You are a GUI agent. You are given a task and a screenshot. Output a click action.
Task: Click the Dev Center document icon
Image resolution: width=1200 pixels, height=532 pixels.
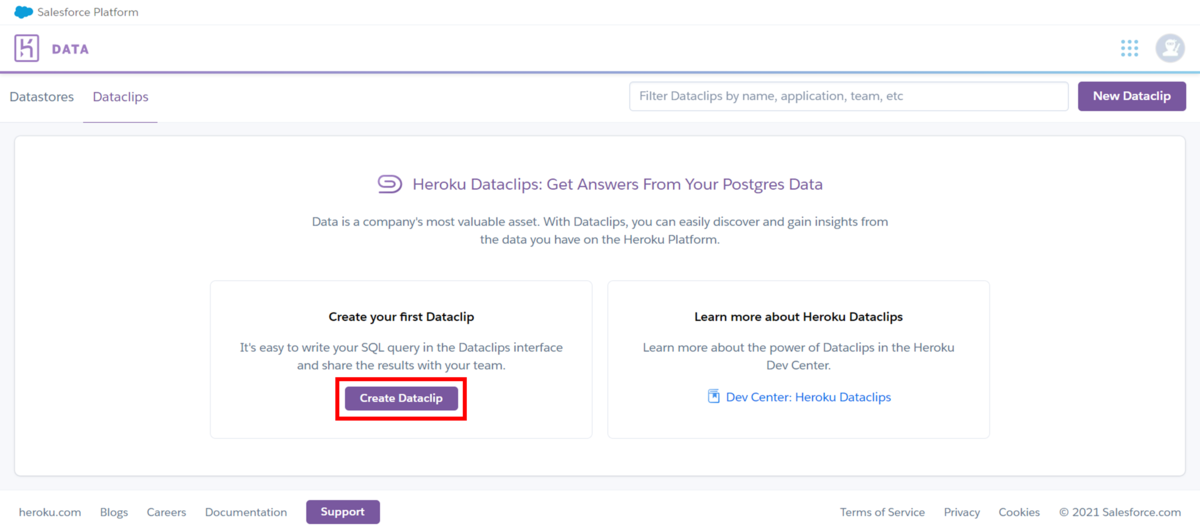click(x=714, y=397)
